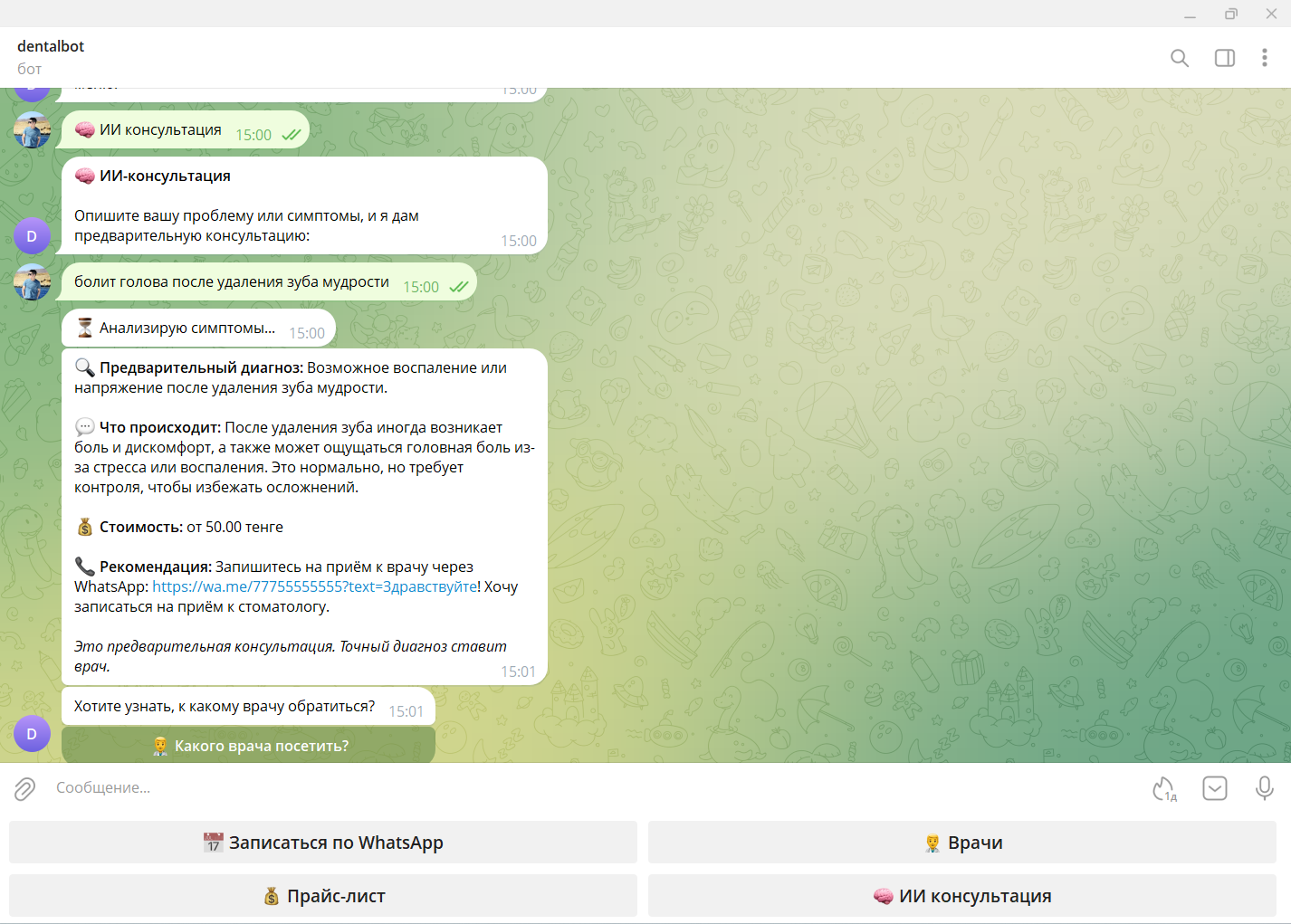Open search in the dentalbot chat

tap(1179, 57)
